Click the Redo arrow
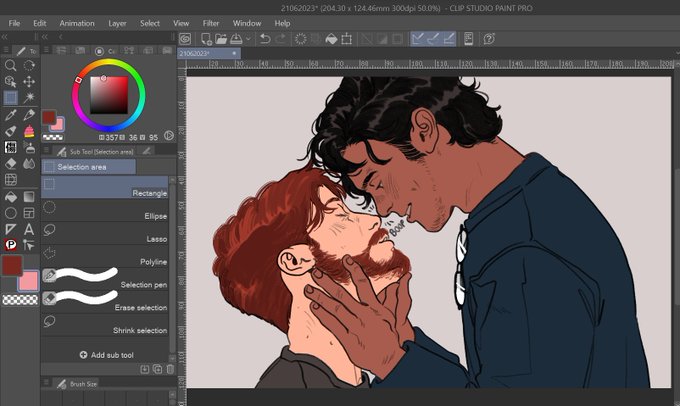This screenshot has height=406, width=680. [281, 39]
